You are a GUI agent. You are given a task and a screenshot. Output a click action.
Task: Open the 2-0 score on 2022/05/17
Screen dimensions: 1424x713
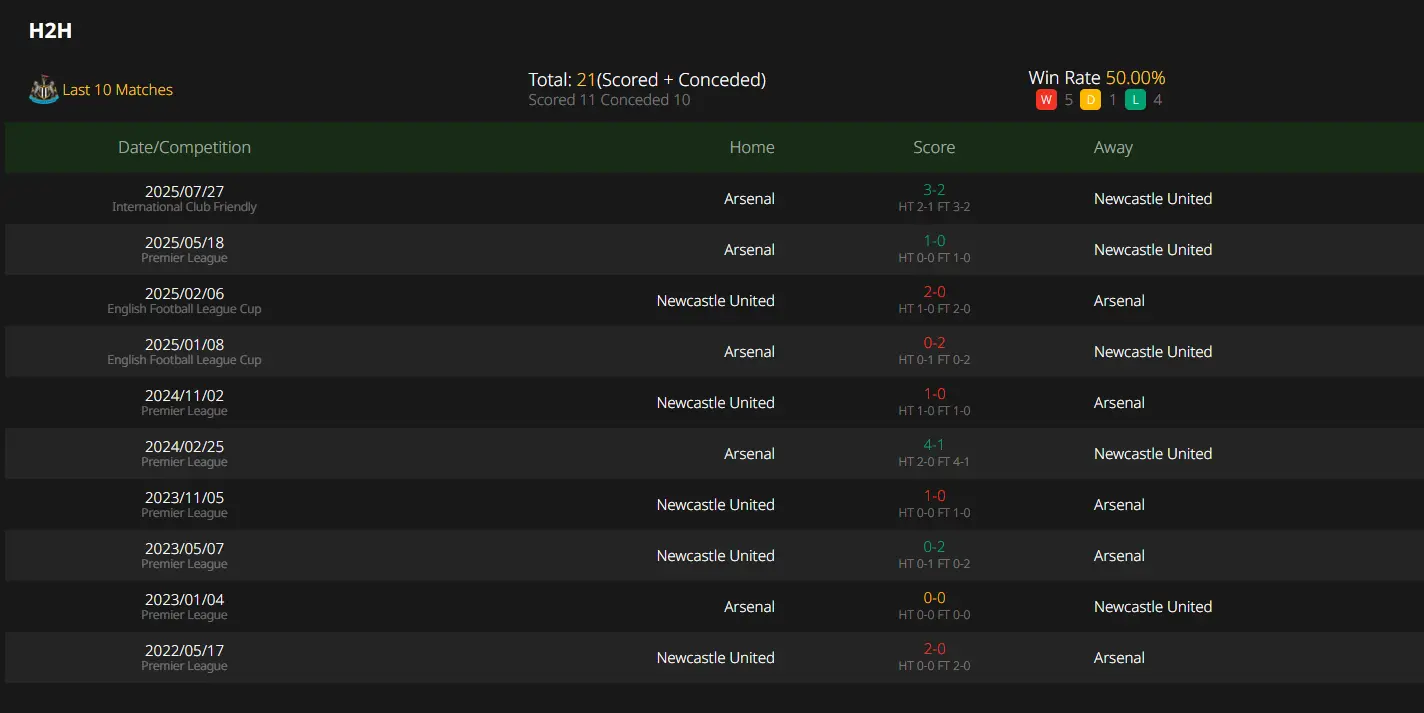934,649
